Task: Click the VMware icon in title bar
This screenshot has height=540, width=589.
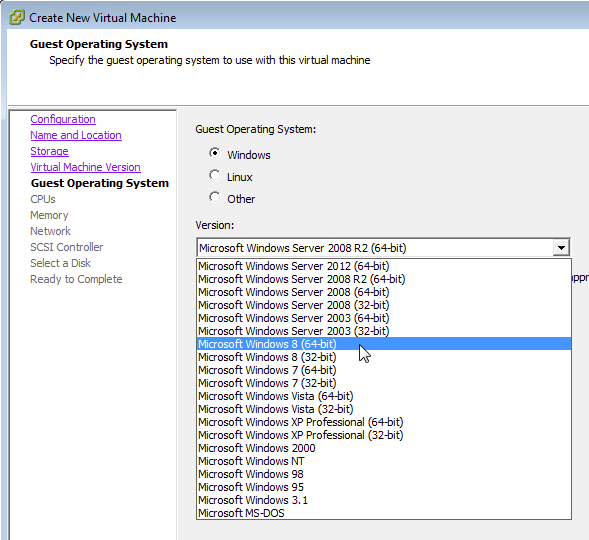Action: tap(17, 17)
